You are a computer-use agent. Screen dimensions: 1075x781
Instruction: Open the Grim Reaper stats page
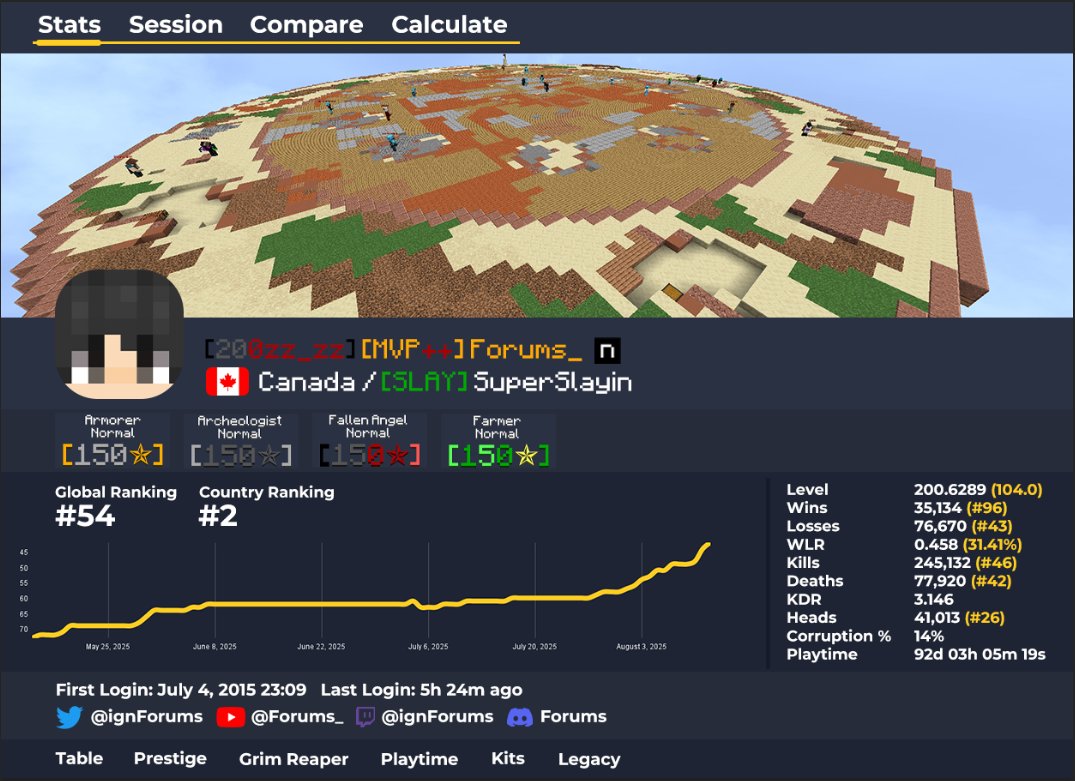pos(293,759)
